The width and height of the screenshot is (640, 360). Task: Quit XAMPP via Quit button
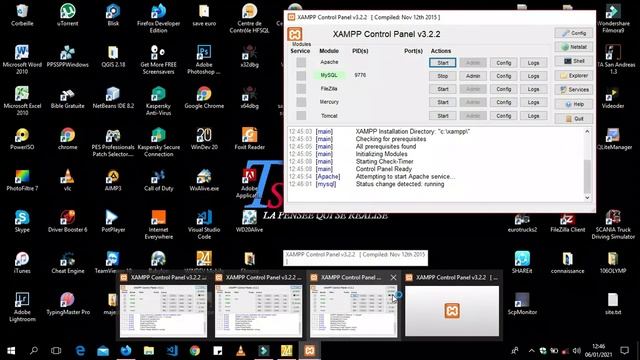point(573,119)
